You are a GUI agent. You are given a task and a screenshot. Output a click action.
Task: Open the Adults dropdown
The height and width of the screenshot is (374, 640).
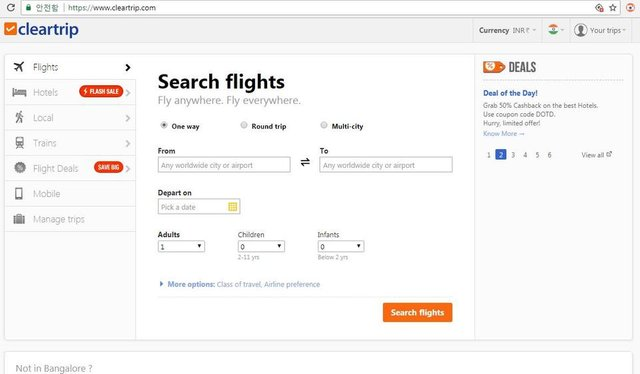[x=181, y=247]
